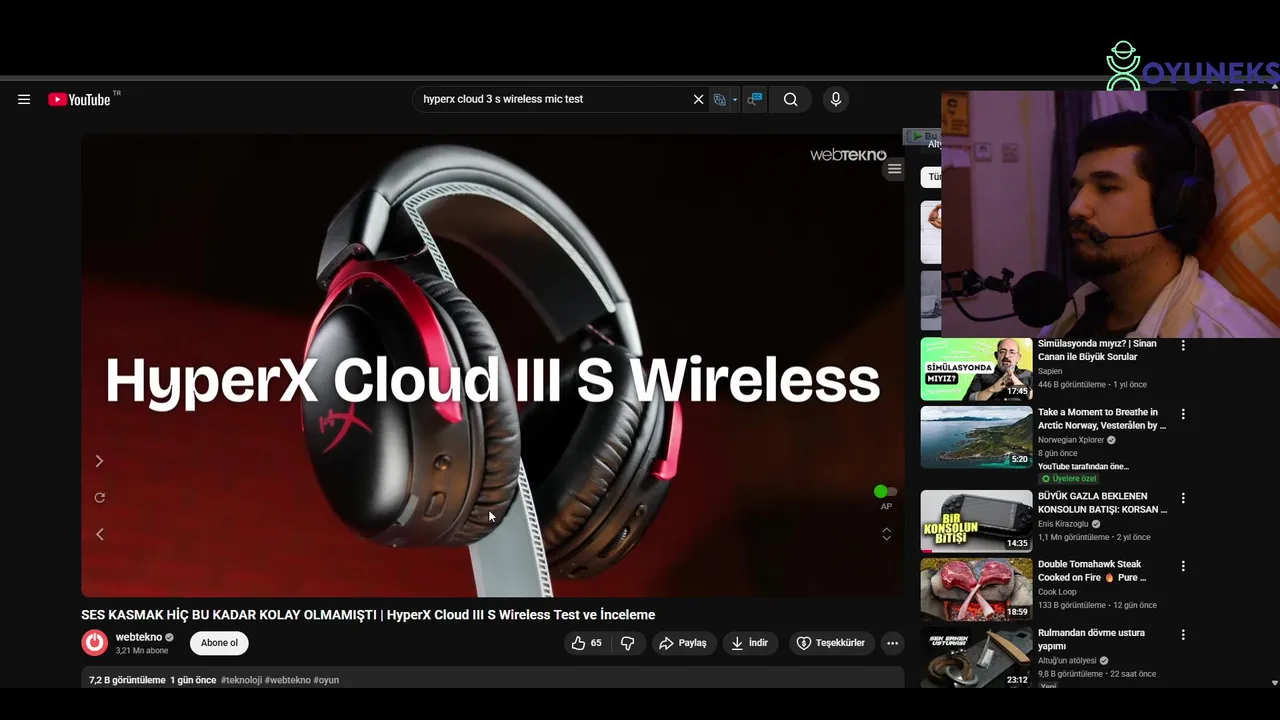
Task: Open the Arctic Norway video thumbnail
Action: (x=976, y=437)
